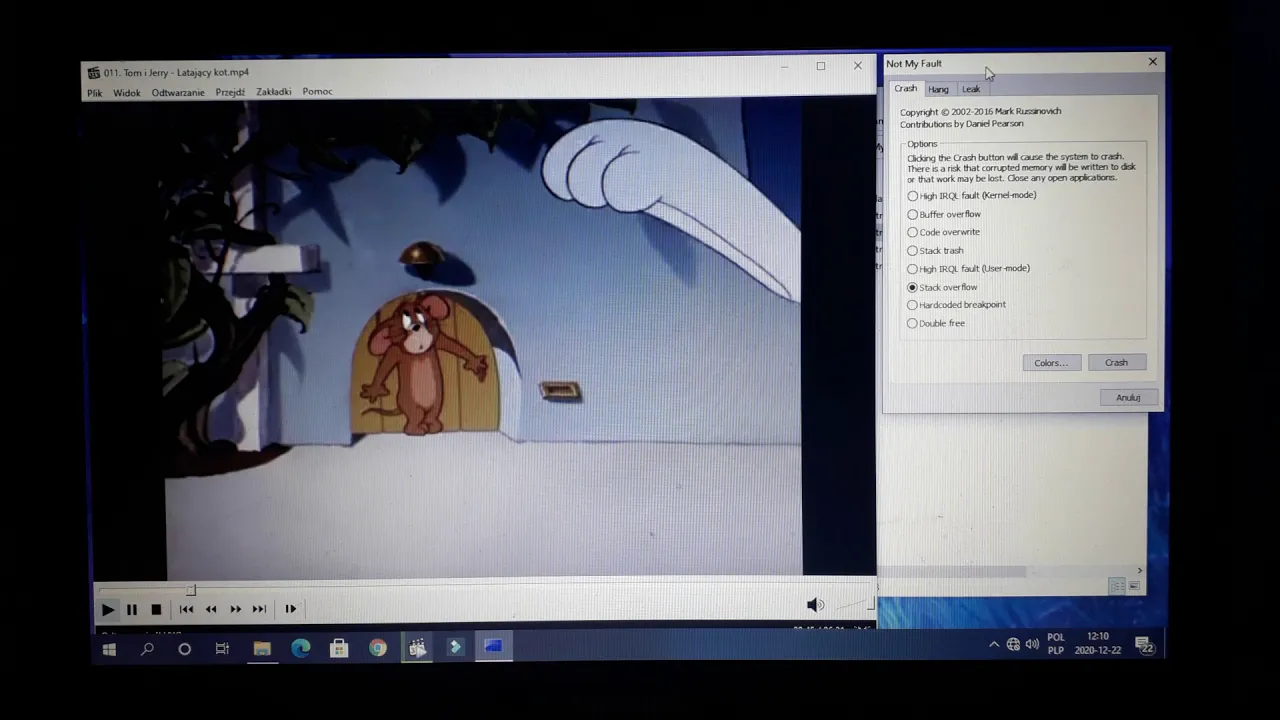The width and height of the screenshot is (1280, 720).
Task: Open the network tray icon
Action: click(1013, 645)
